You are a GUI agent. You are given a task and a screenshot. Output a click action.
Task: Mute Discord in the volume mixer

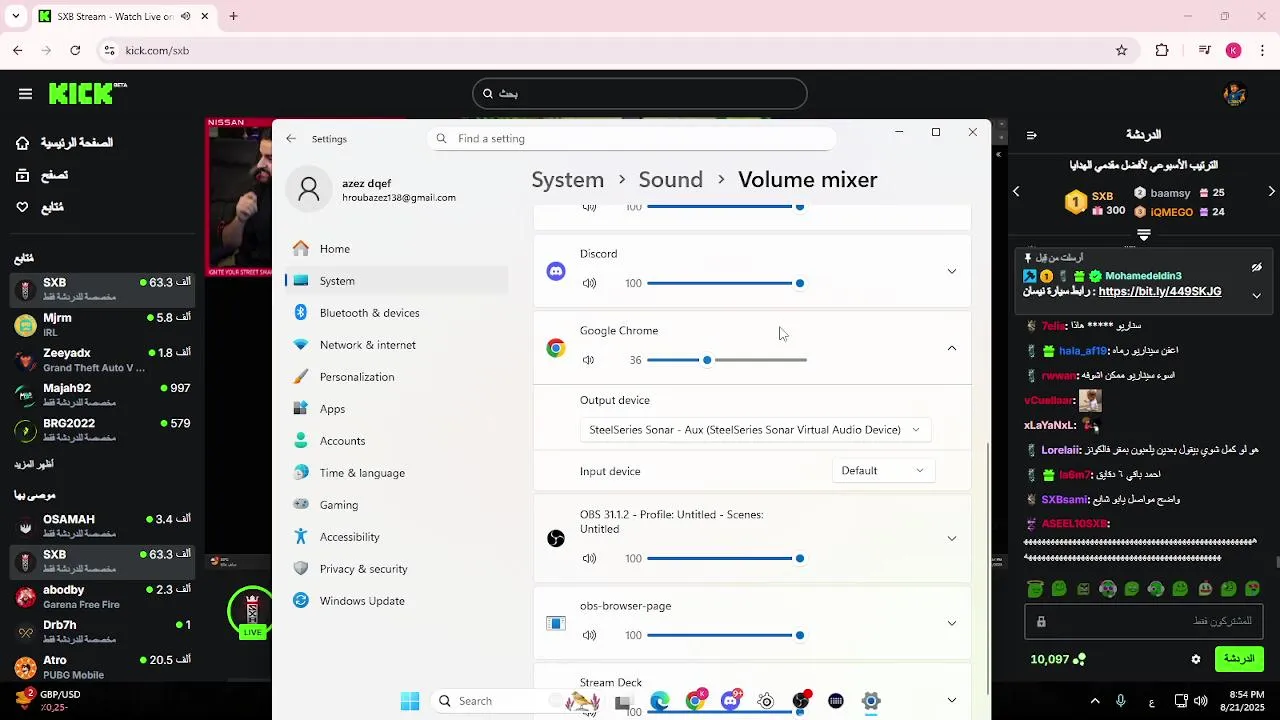point(589,284)
